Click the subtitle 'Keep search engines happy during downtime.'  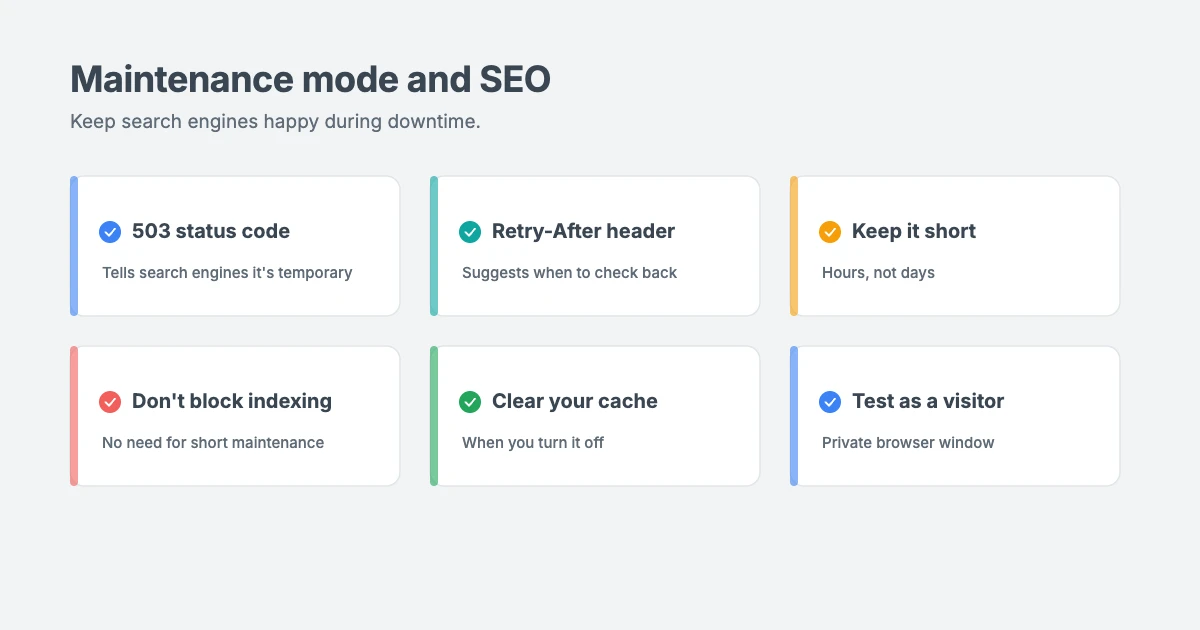(275, 122)
